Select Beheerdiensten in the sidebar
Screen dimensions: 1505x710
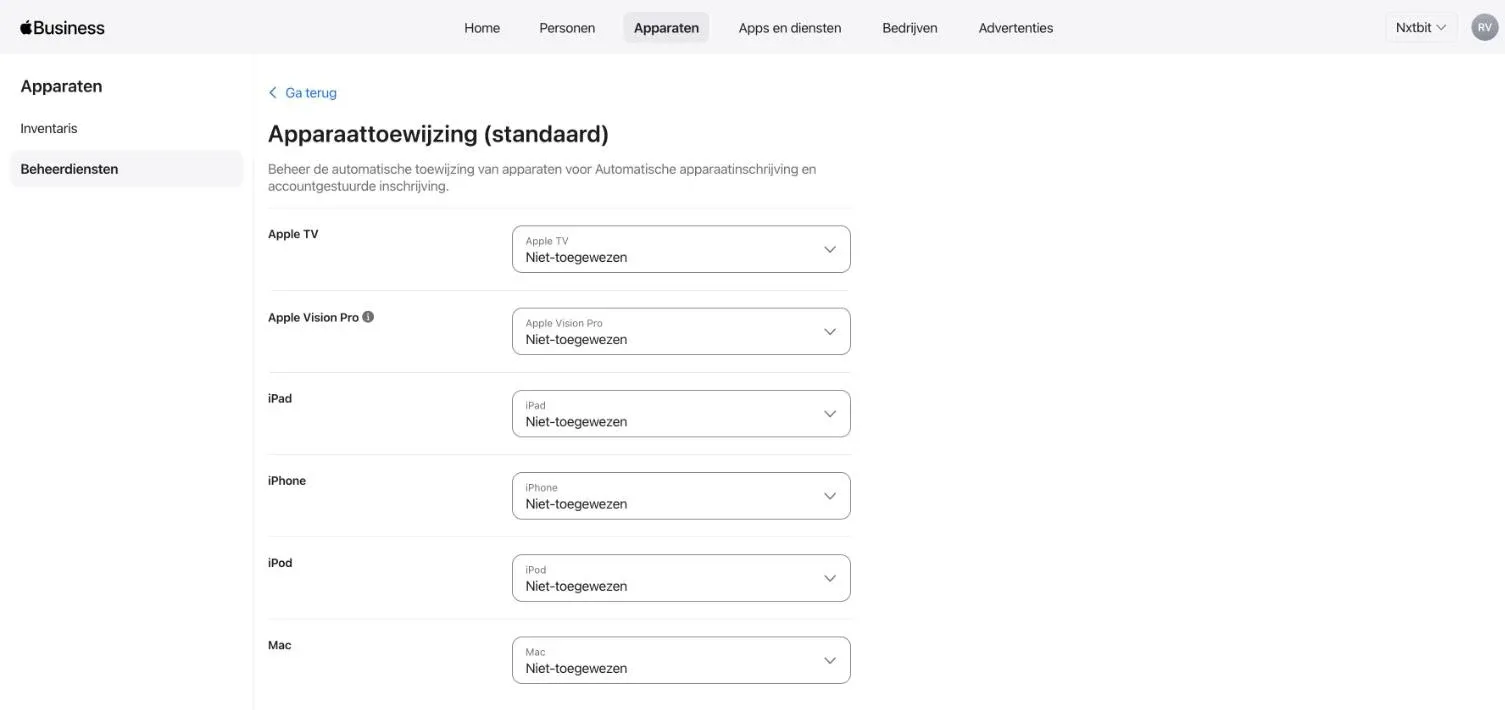[126, 169]
